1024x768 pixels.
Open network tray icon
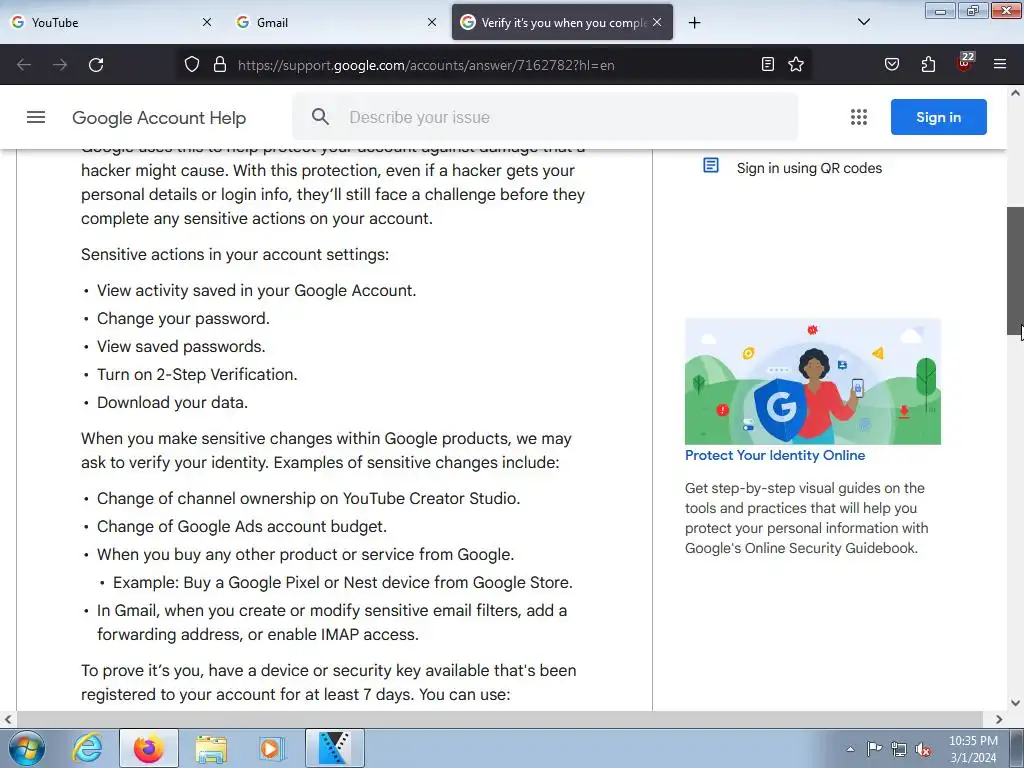tap(899, 749)
